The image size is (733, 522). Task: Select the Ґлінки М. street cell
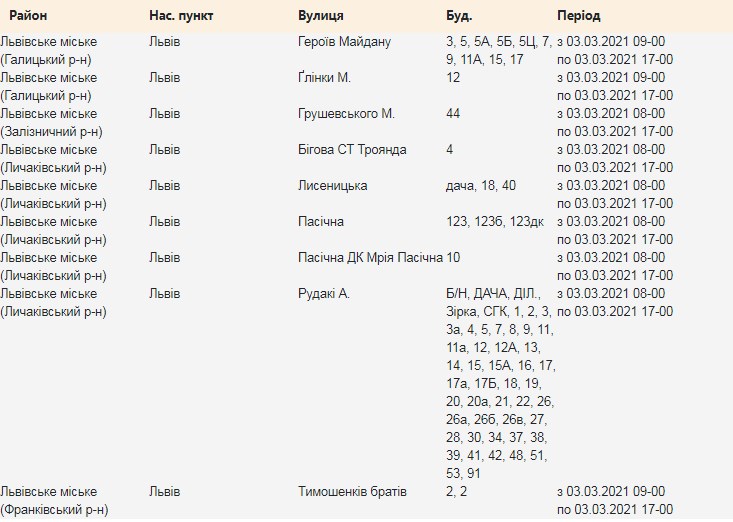coord(324,77)
